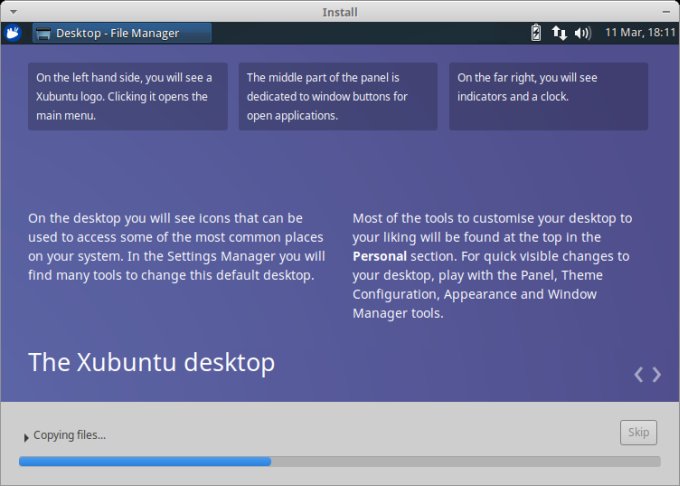Click the 11 Mar, 18:11 clock
This screenshot has height=486, width=680.
640,33
